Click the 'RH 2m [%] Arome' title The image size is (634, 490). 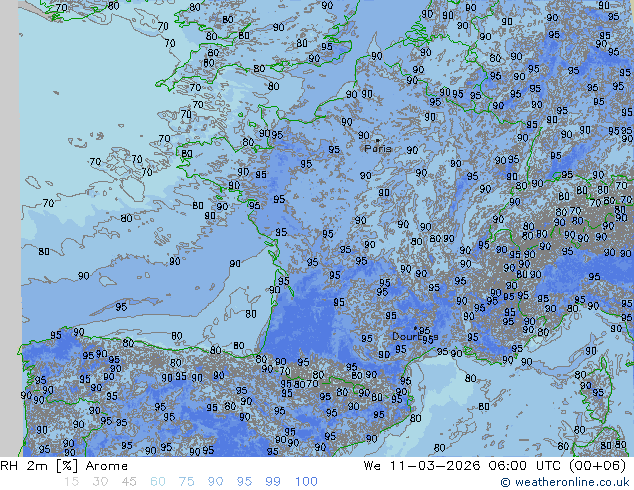tap(64, 466)
